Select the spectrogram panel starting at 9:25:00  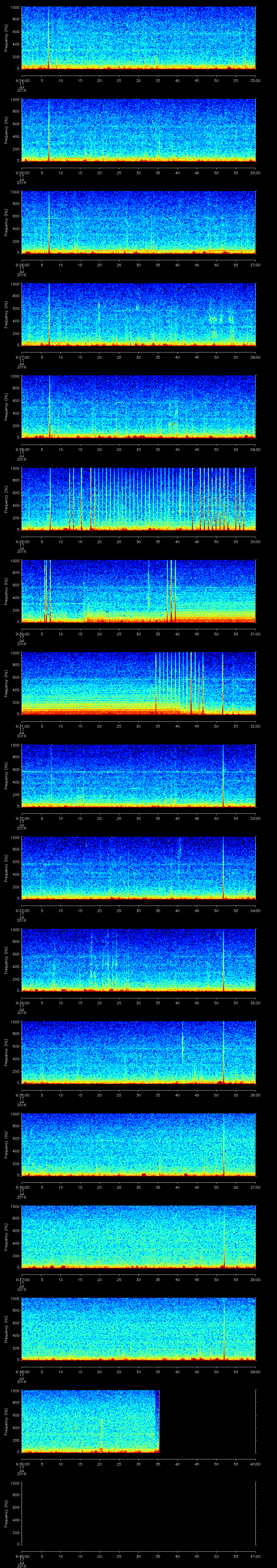(x=139, y=130)
